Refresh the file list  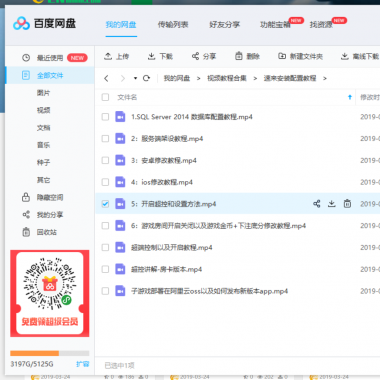(x=146, y=78)
